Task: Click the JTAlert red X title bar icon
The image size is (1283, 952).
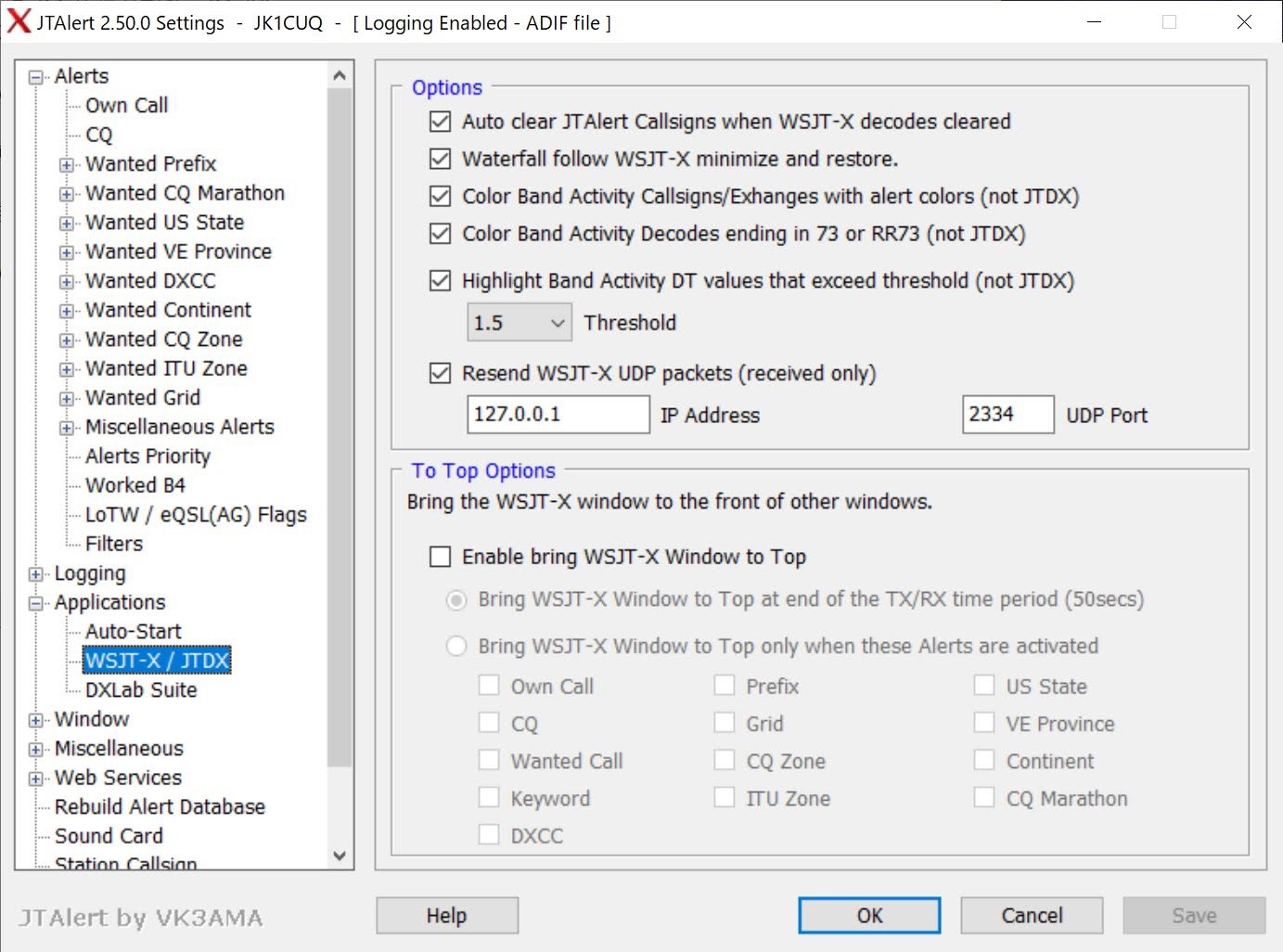Action: point(19,22)
